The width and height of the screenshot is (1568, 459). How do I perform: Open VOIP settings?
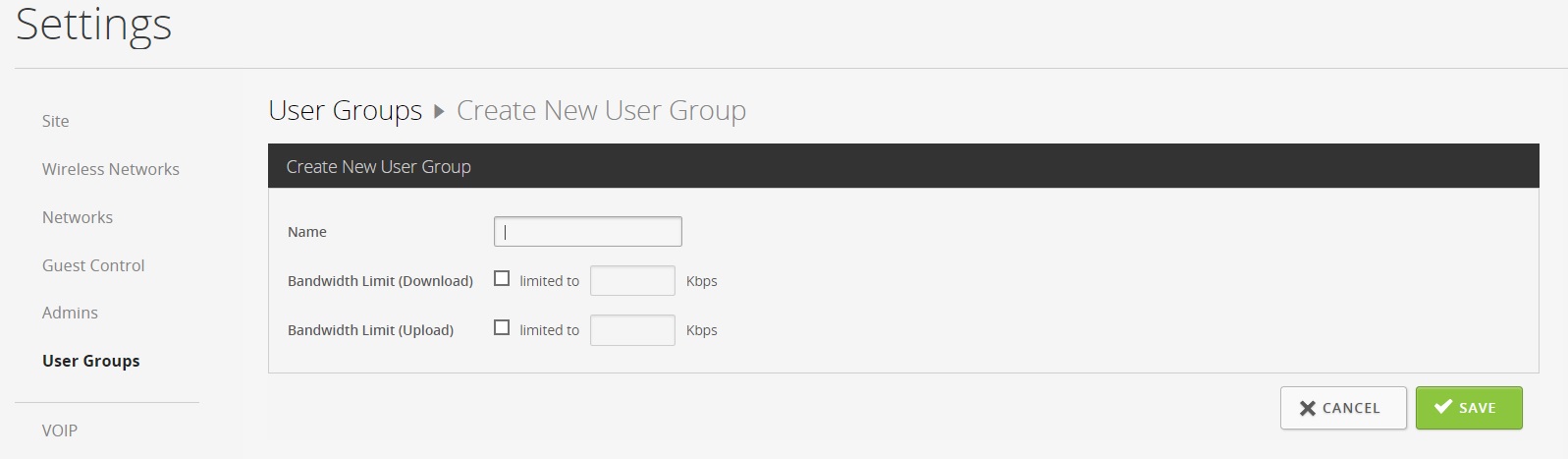pyautogui.click(x=60, y=430)
